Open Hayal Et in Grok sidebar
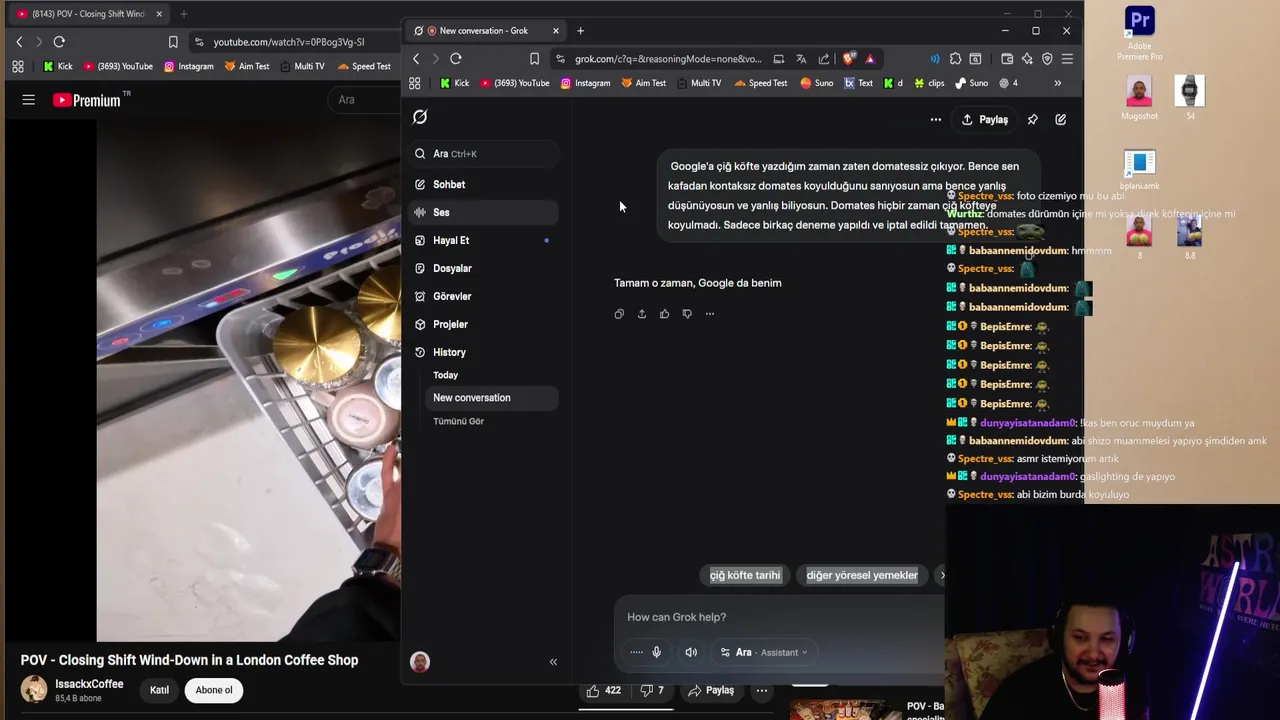This screenshot has width=1280, height=720. (x=484, y=240)
